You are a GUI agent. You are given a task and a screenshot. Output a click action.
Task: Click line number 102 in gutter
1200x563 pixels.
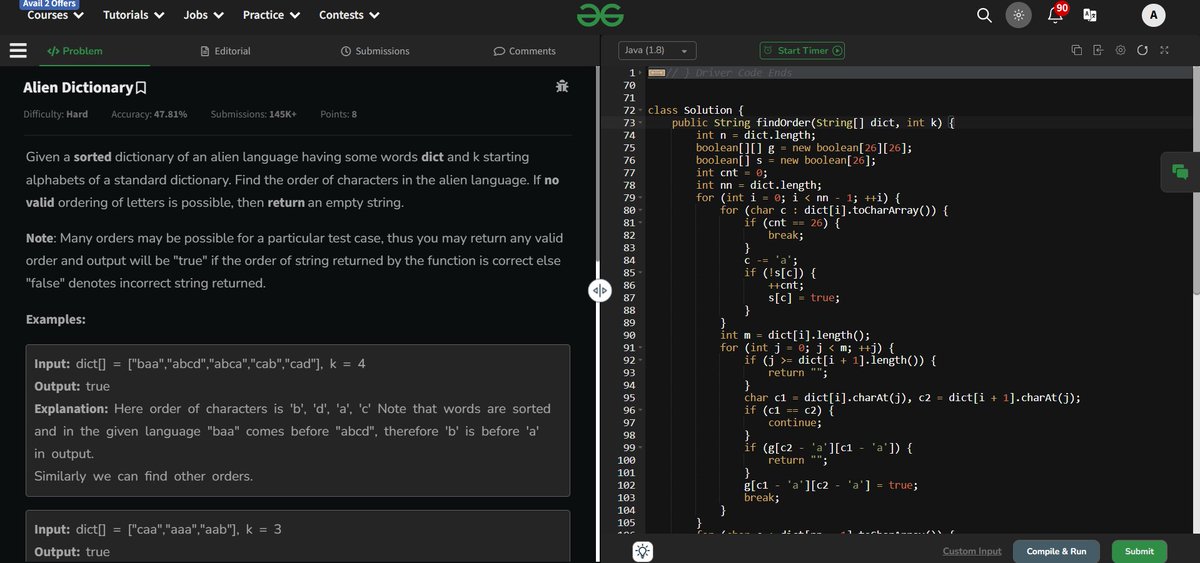point(627,485)
